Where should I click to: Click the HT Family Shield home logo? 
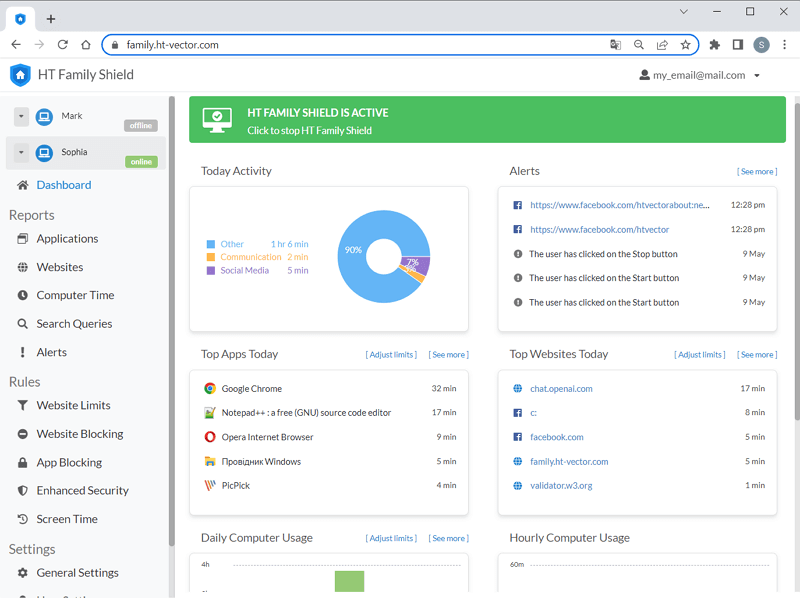pyautogui.click(x=20, y=75)
